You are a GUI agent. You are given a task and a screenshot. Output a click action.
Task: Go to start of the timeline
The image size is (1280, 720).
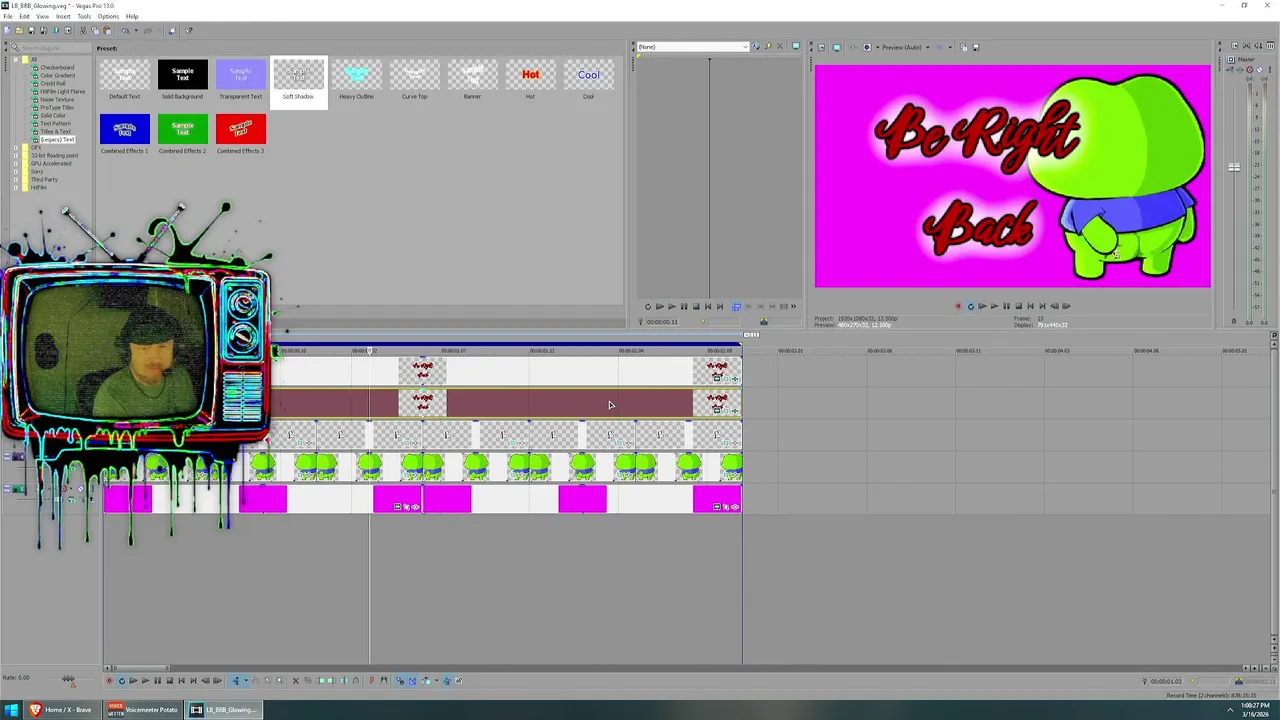click(182, 681)
